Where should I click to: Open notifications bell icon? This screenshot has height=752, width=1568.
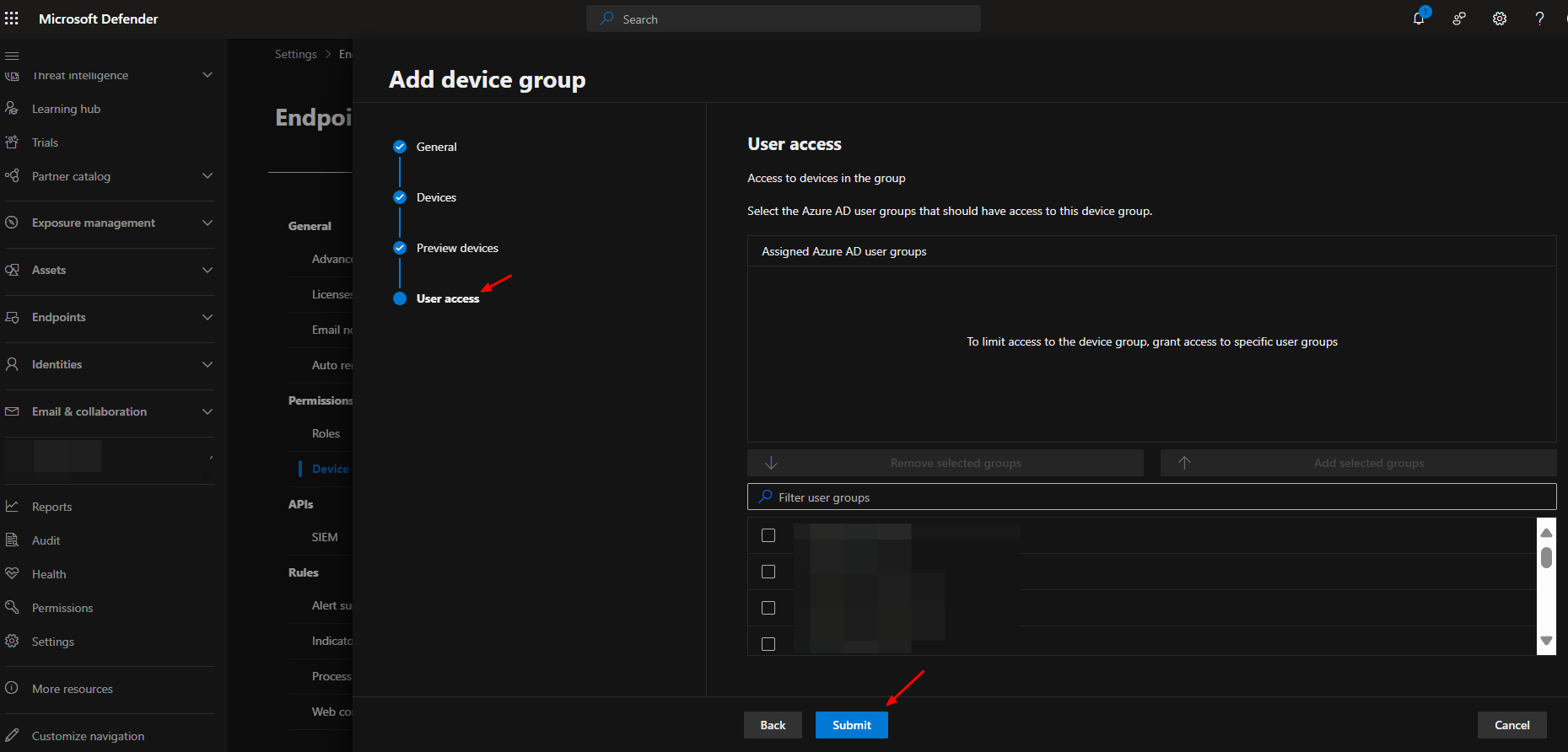click(x=1419, y=19)
